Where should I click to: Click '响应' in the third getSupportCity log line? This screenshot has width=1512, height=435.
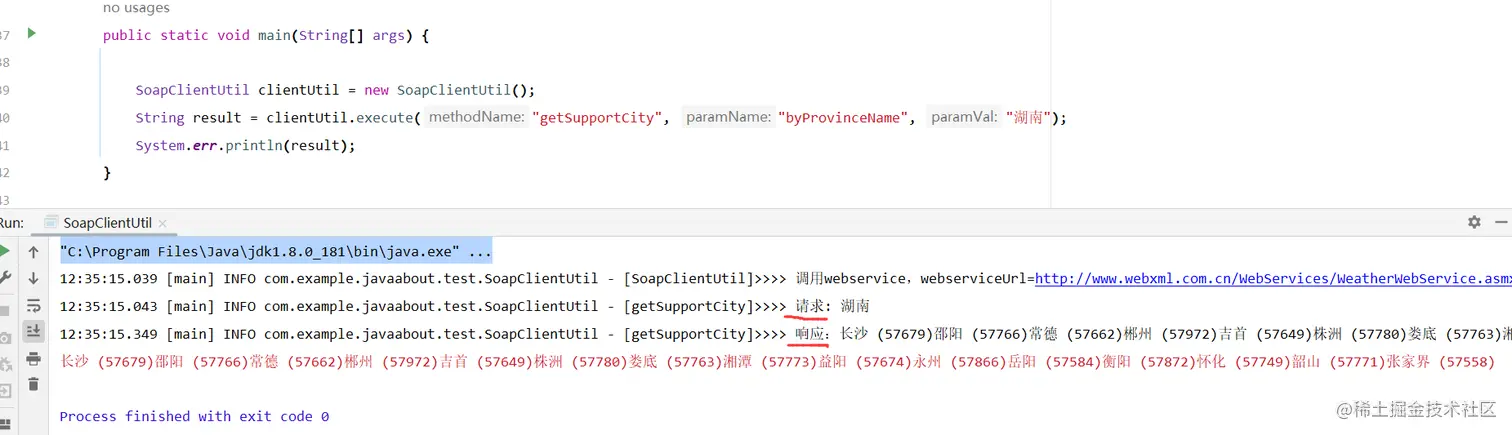(x=811, y=334)
